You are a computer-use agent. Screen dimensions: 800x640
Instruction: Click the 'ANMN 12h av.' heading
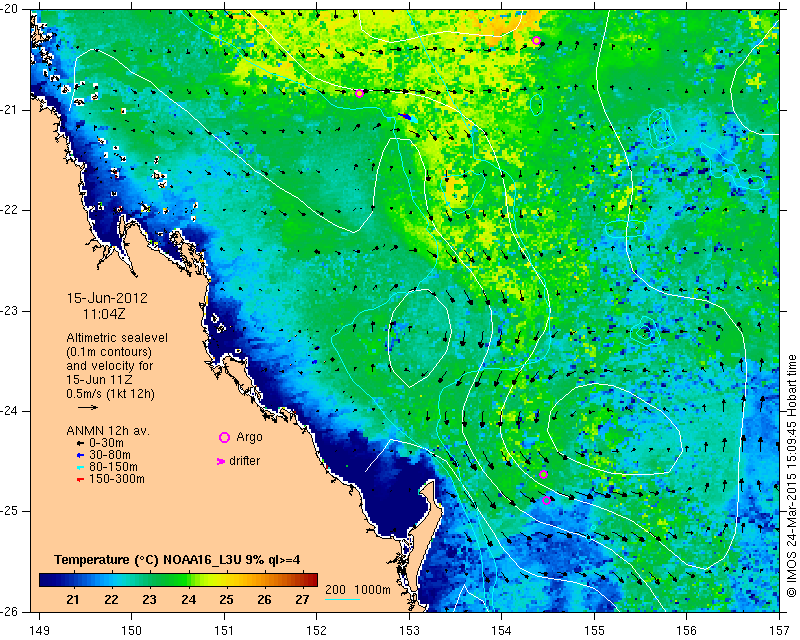pyautogui.click(x=108, y=431)
